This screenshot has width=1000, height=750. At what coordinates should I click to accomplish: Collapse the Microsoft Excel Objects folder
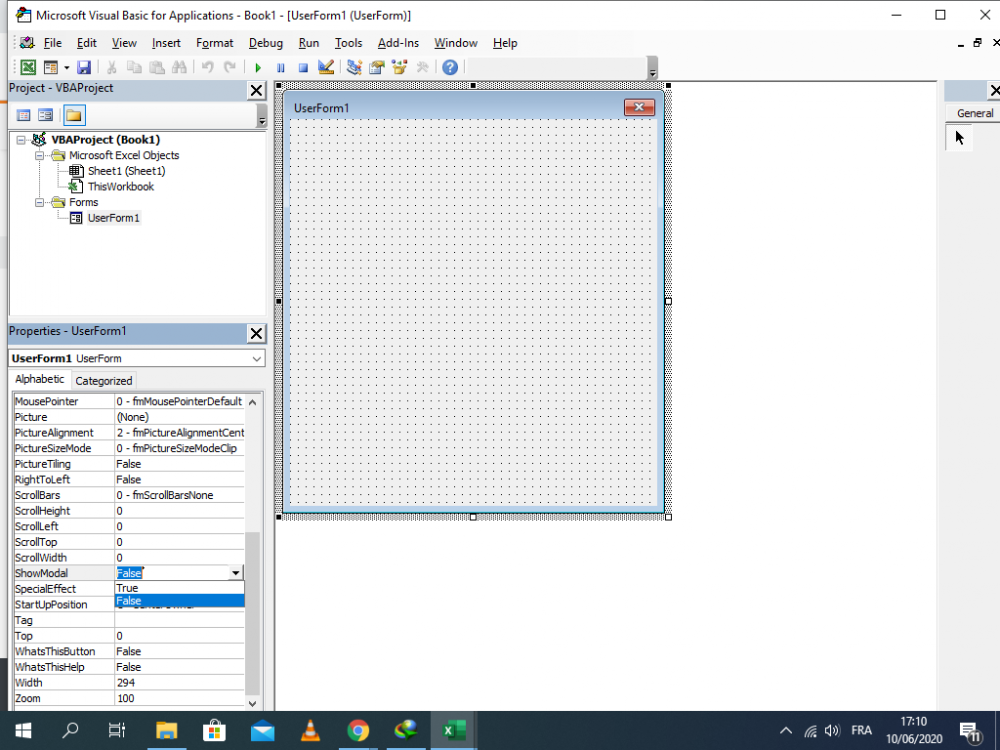click(x=40, y=156)
